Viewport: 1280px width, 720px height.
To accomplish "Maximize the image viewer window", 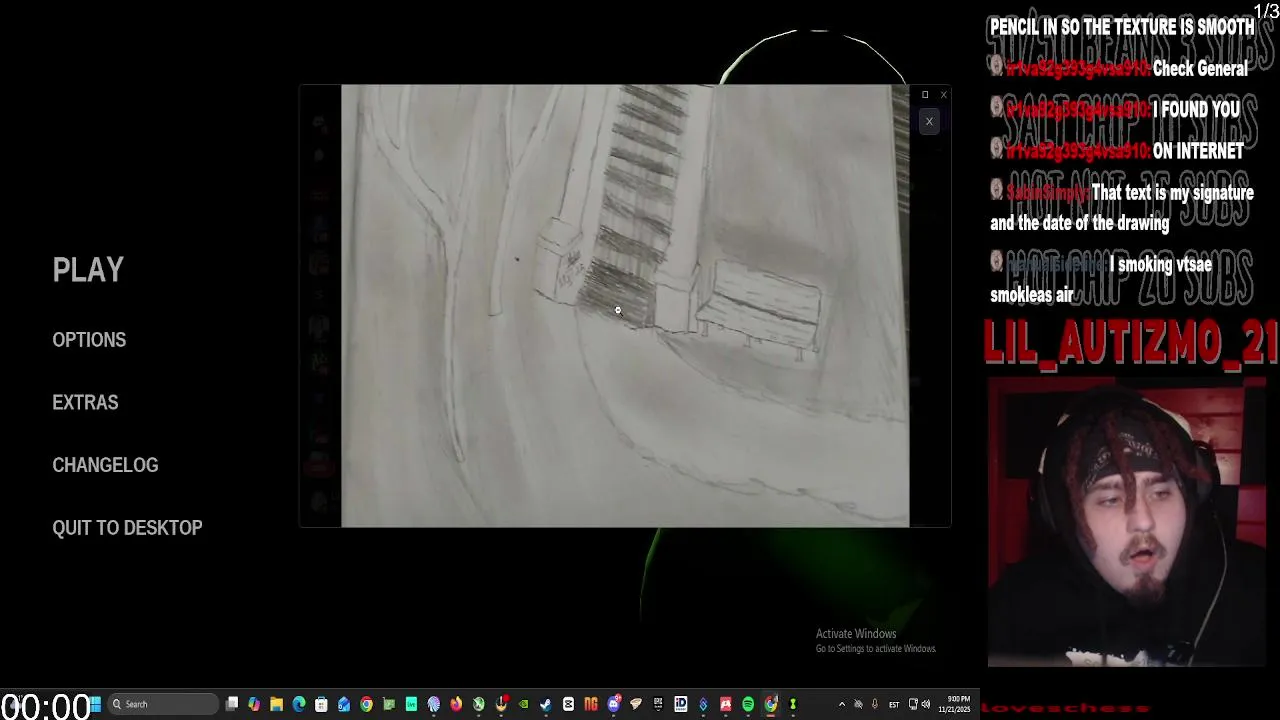I will pos(925,95).
